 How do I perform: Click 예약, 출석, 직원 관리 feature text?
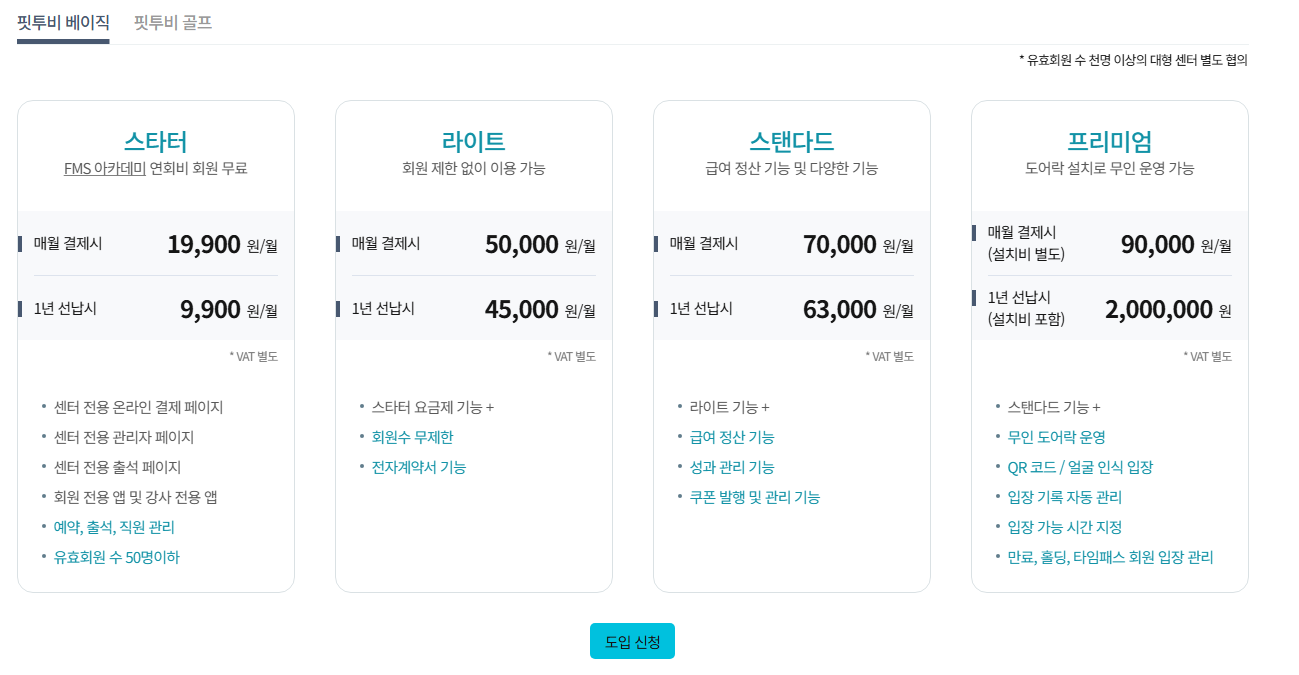(x=114, y=527)
